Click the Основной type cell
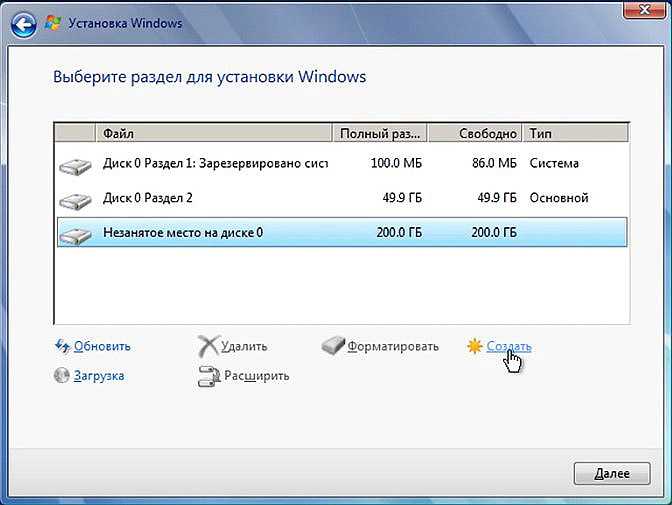This screenshot has width=672, height=505. [559, 198]
